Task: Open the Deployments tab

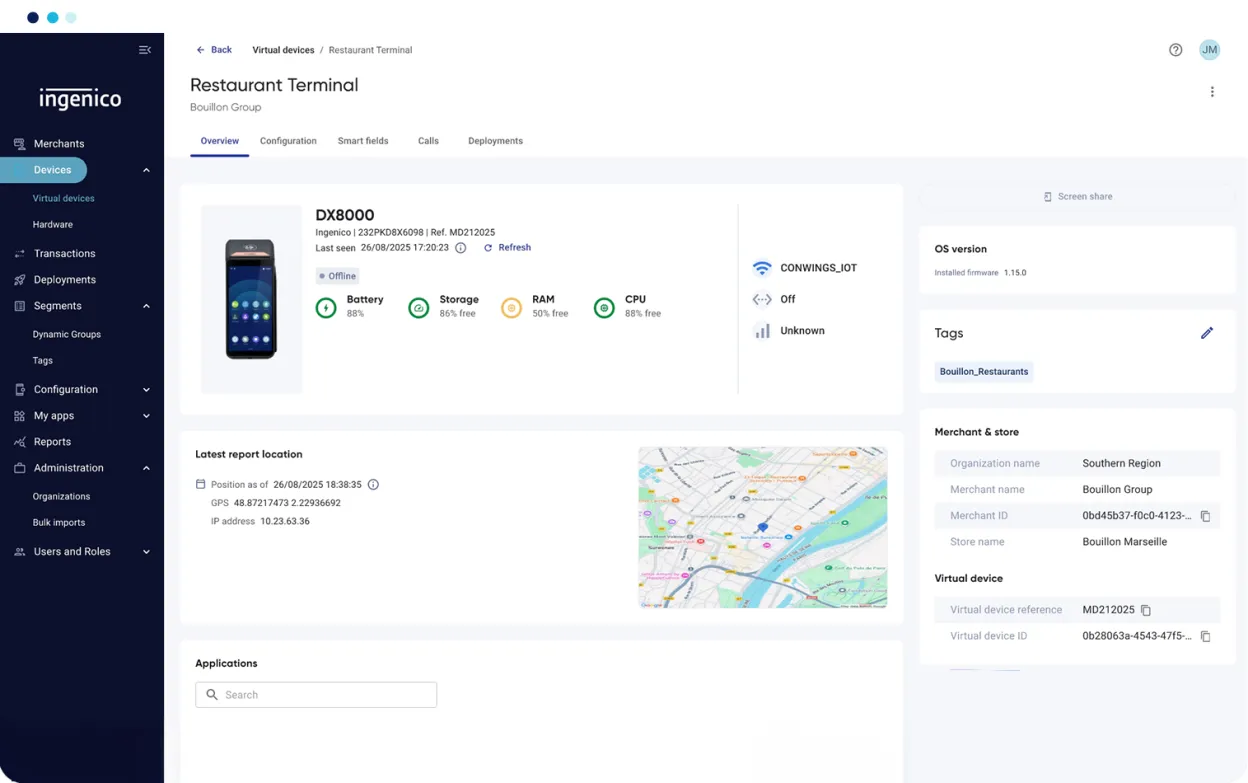Action: tap(495, 141)
